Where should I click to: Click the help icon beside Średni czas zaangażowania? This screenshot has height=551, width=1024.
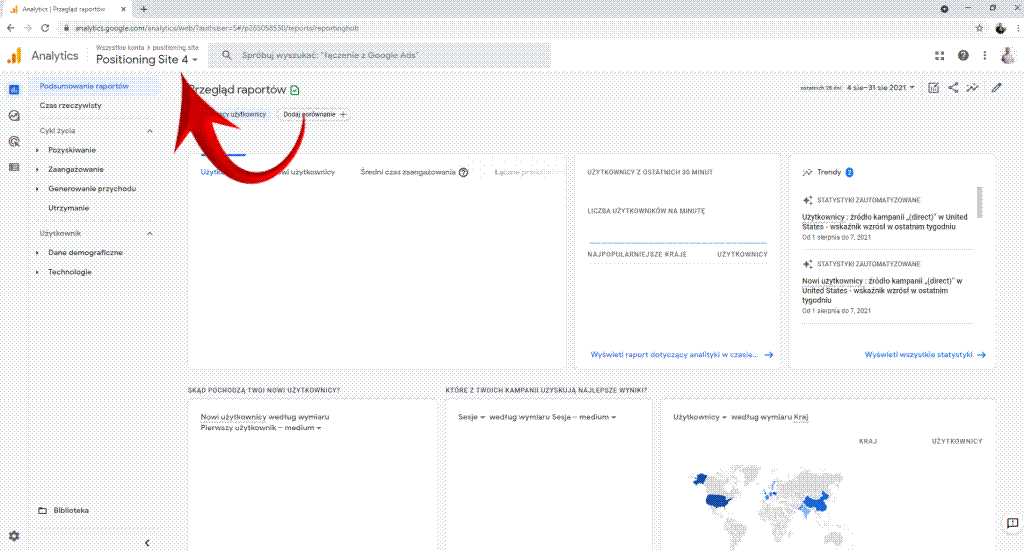(463, 172)
